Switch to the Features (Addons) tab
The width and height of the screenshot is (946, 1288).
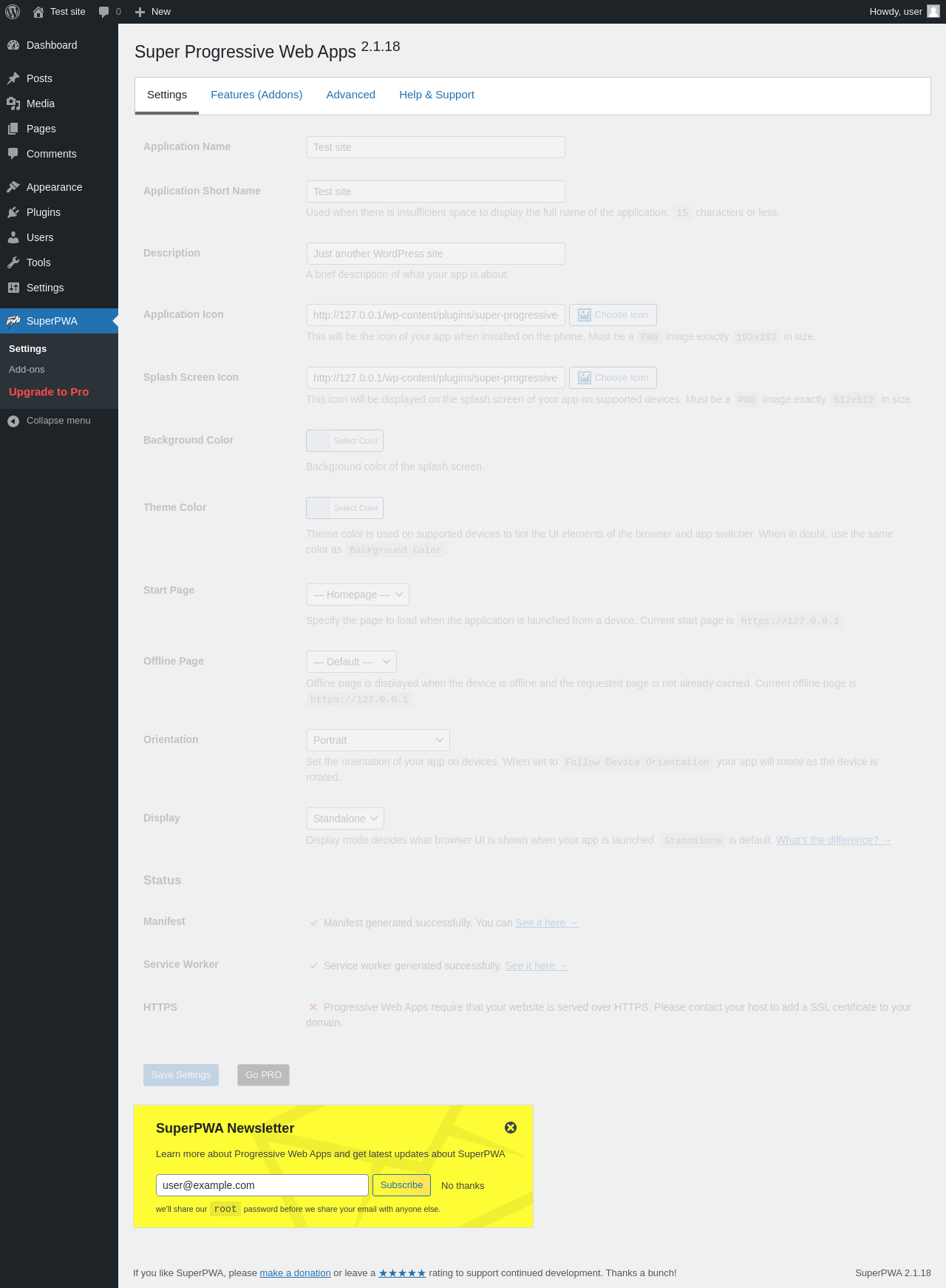256,95
